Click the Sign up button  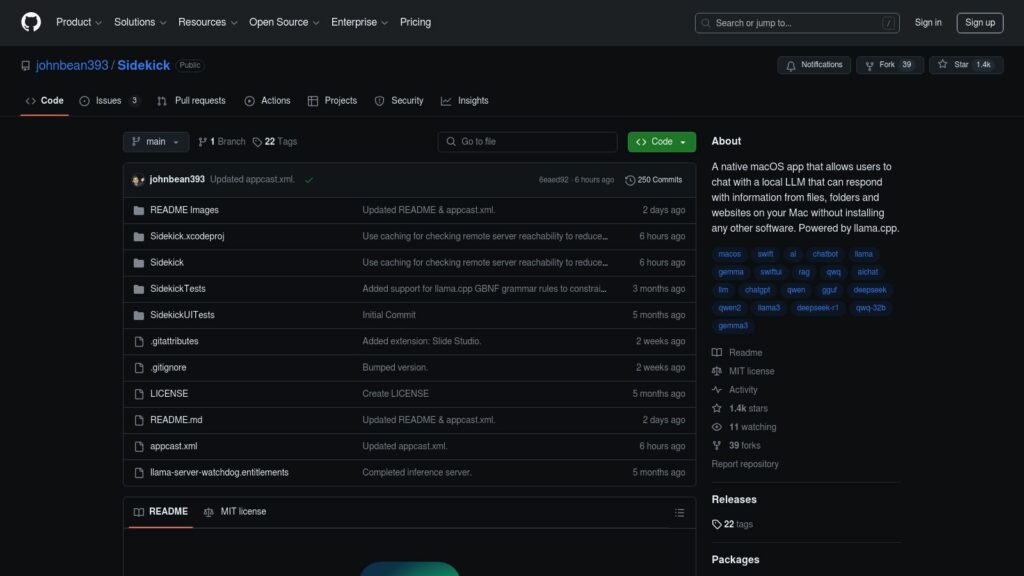click(980, 23)
